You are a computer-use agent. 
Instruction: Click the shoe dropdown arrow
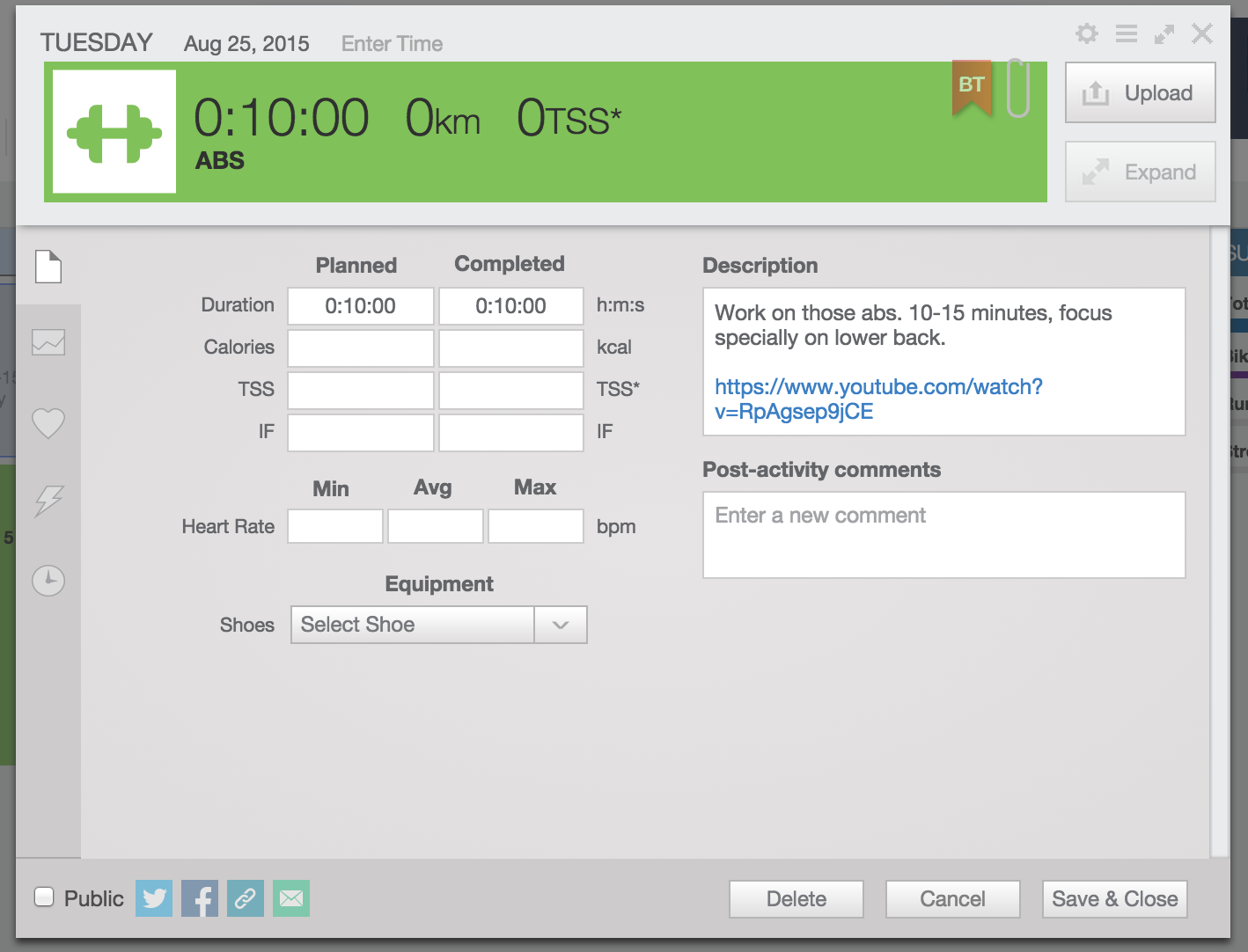tap(561, 625)
